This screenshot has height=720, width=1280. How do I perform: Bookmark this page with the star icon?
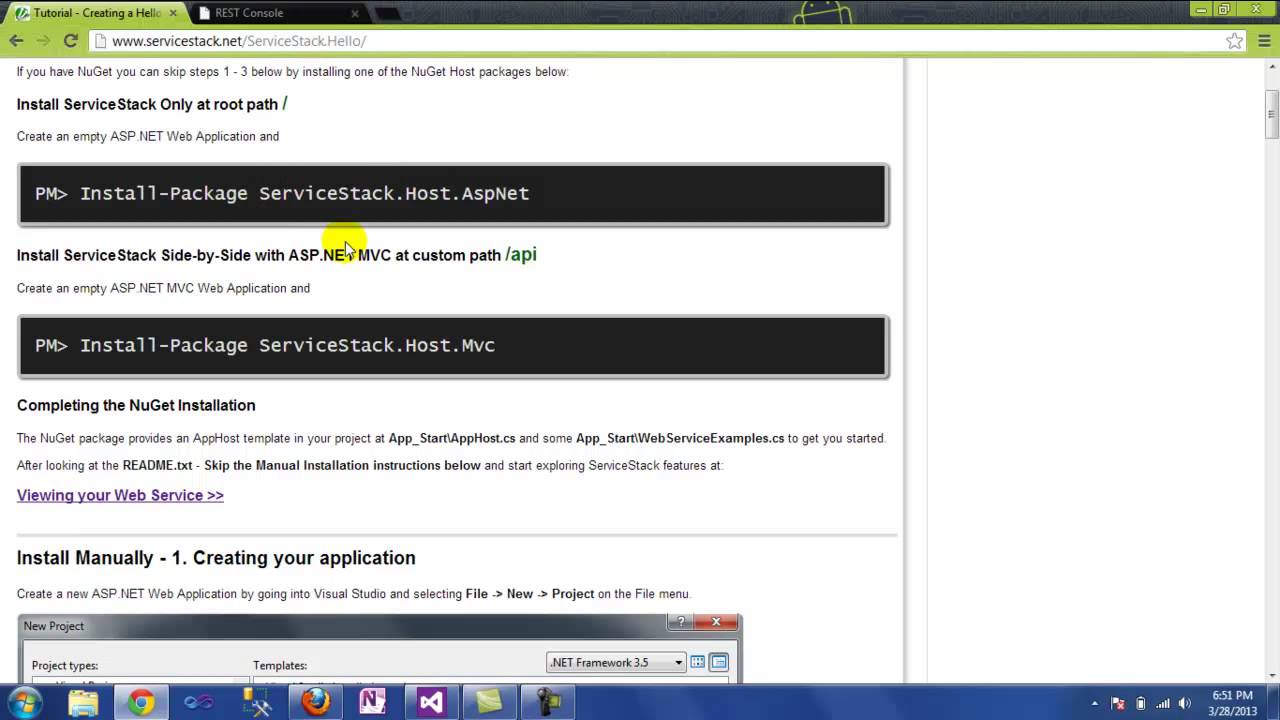1235,41
